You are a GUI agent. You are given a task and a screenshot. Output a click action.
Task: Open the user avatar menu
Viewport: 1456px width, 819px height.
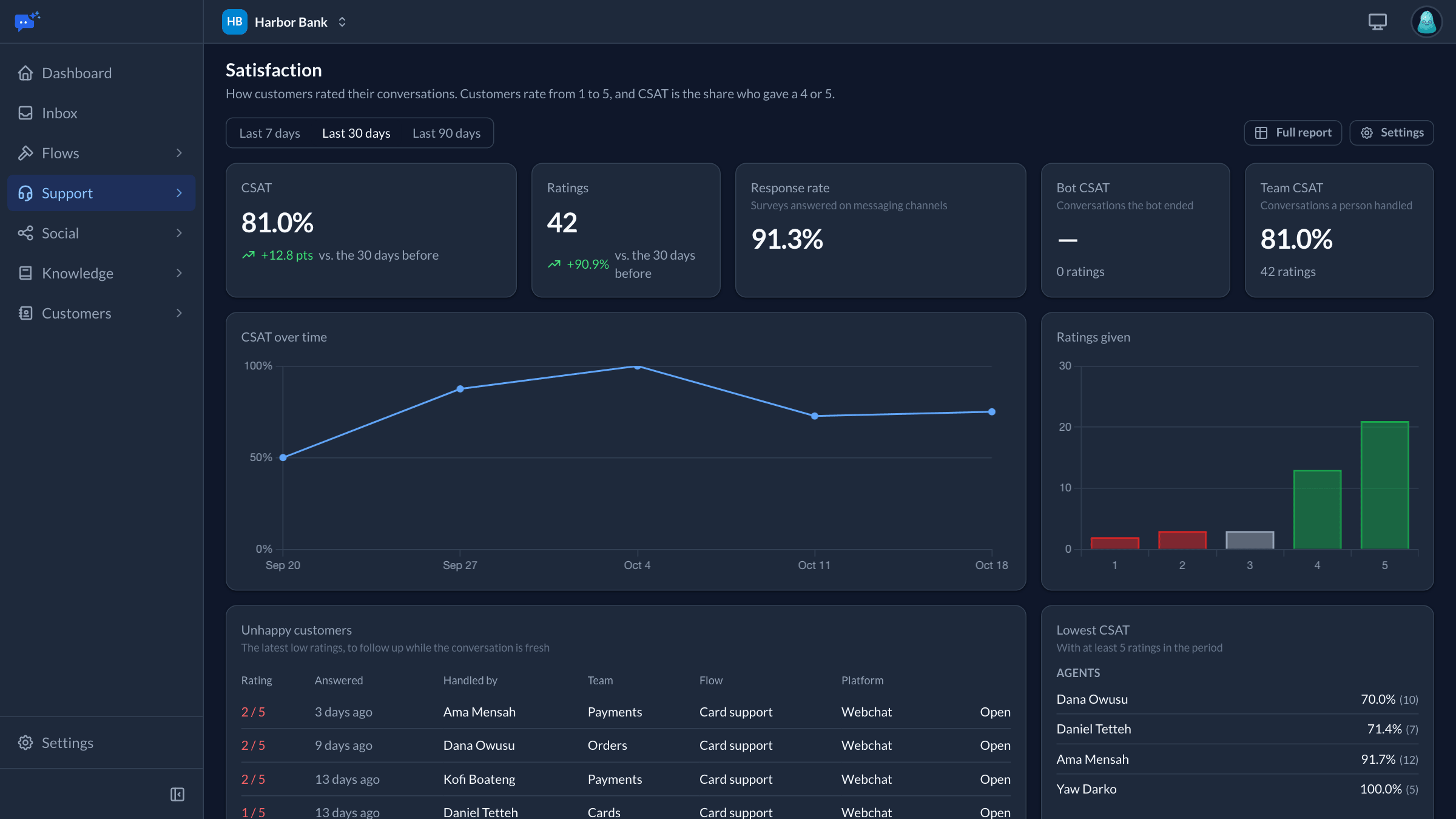point(1426,22)
